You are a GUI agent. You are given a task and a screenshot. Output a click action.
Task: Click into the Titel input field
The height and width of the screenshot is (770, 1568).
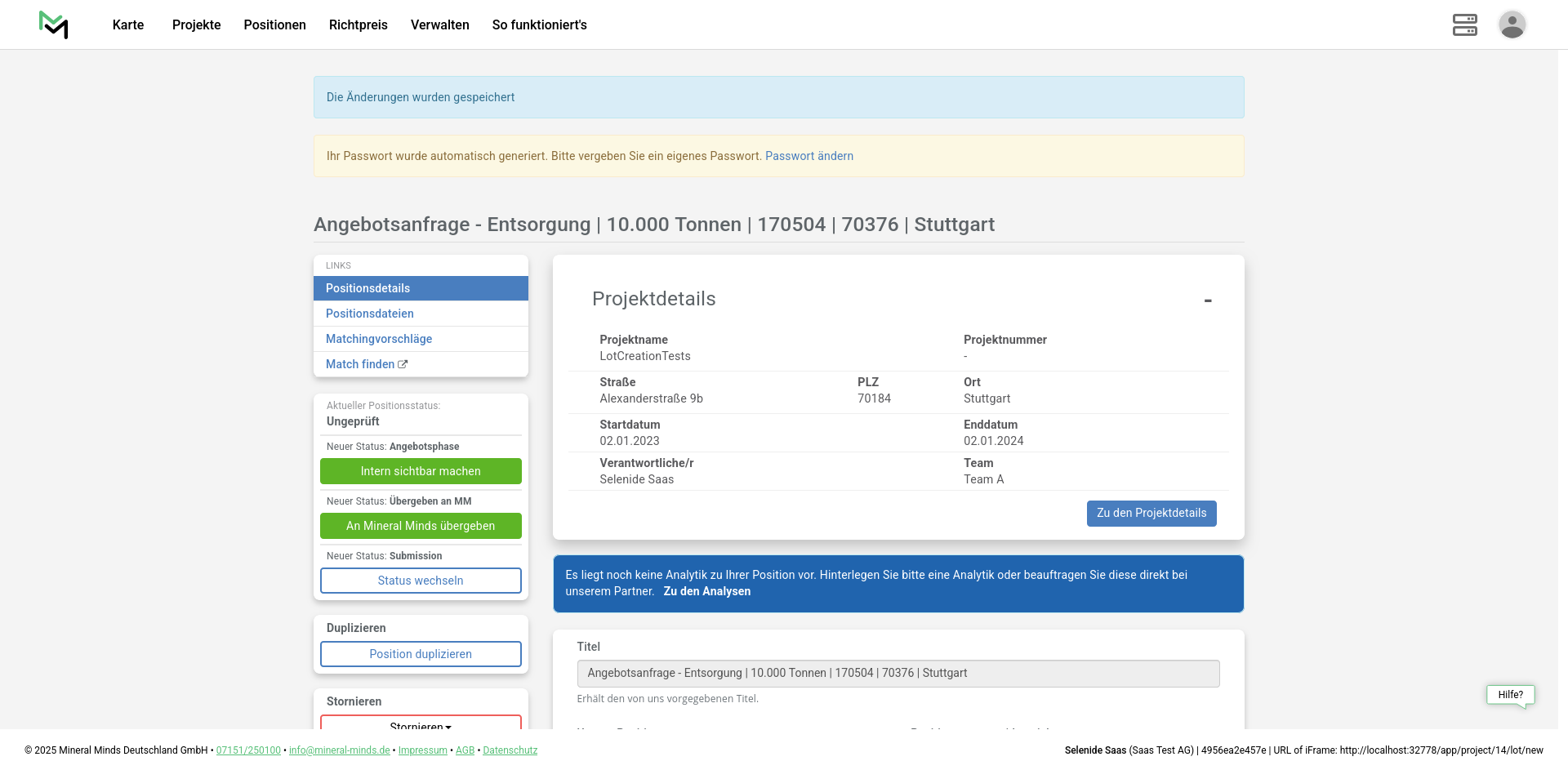point(898,673)
